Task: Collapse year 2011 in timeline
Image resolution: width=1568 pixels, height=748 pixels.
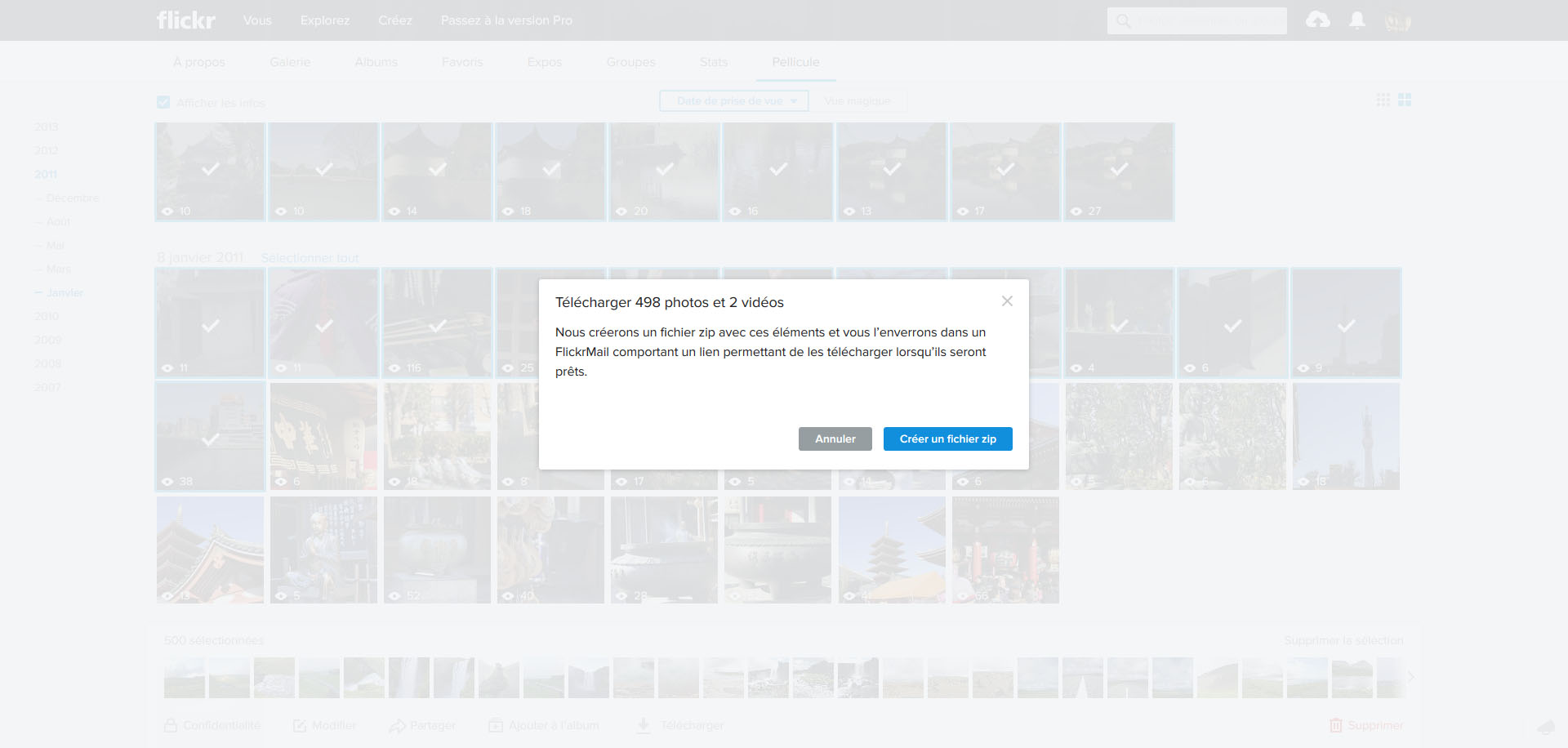Action: 46,174
